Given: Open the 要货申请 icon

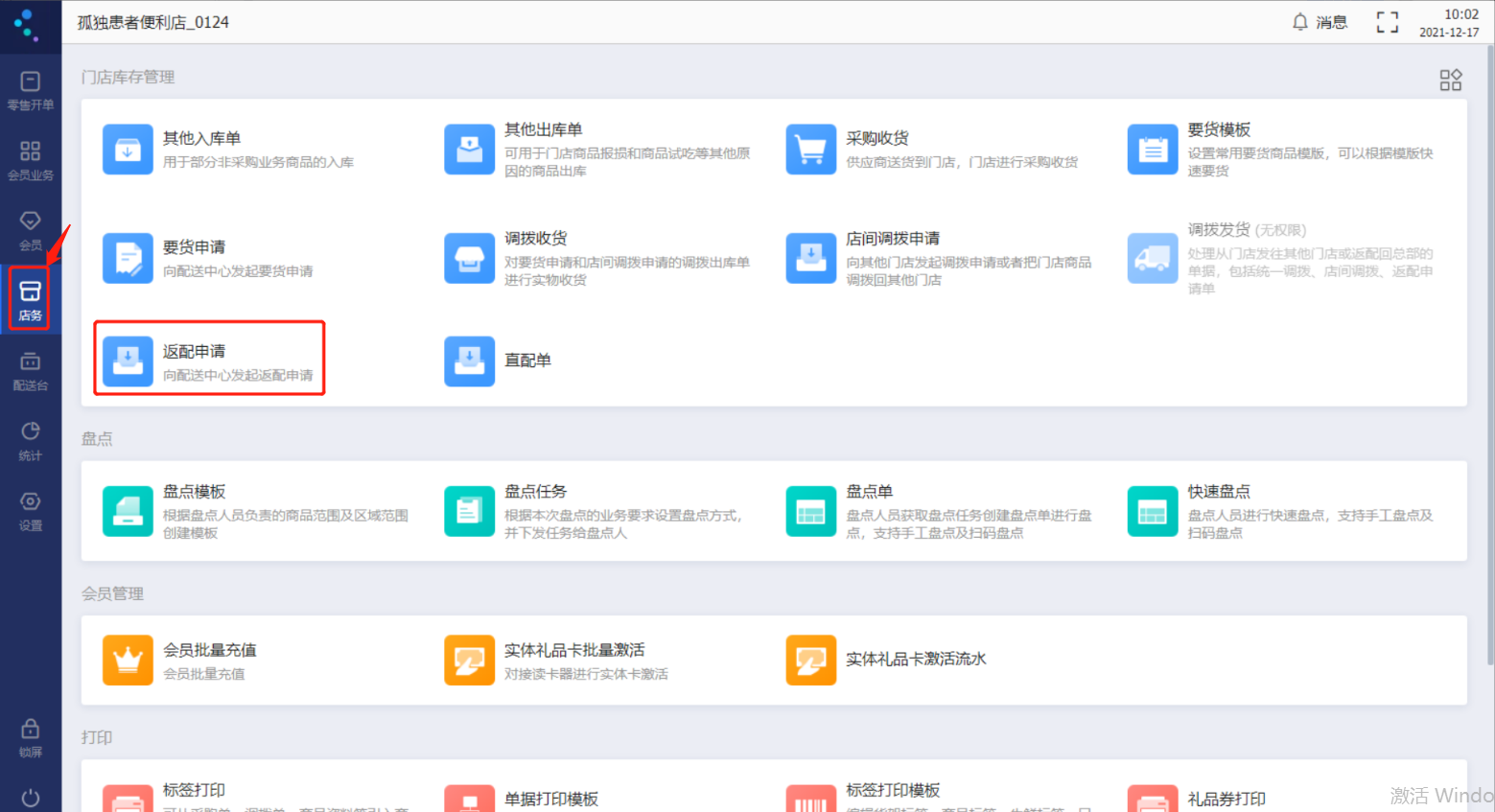Looking at the screenshot, I should (128, 259).
